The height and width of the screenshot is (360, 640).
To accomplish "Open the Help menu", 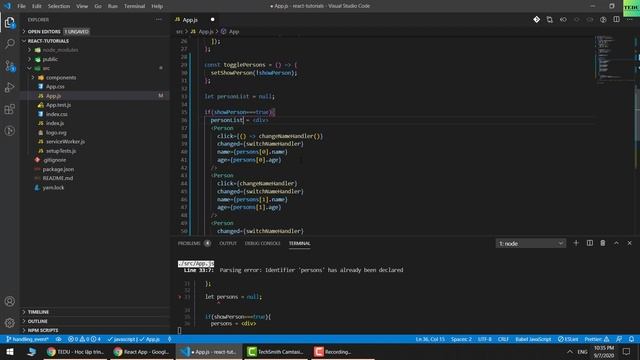I will point(157,6).
